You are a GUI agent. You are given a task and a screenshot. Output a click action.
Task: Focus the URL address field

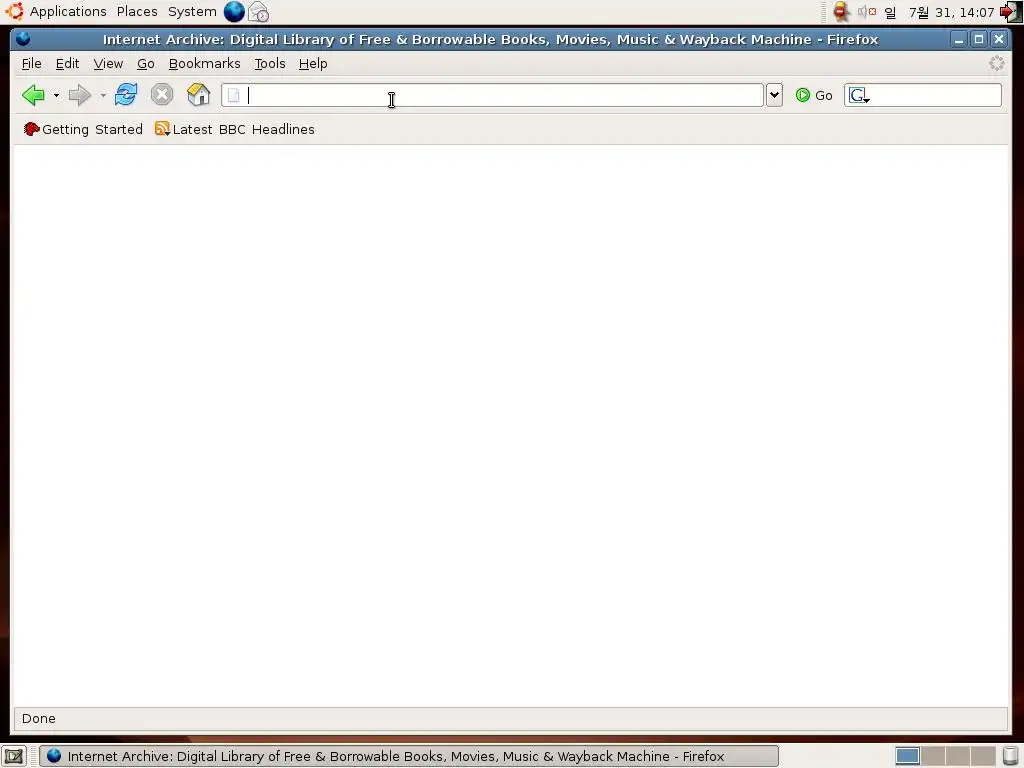(x=492, y=95)
